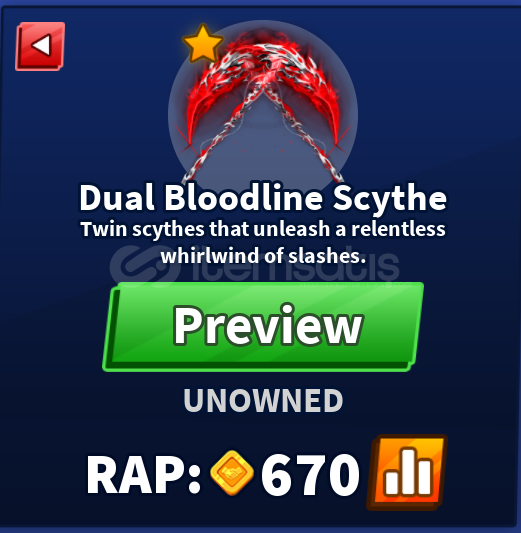Image resolution: width=521 pixels, height=533 pixels.
Task: Click the RAP: label text
Action: pyautogui.click(x=143, y=475)
